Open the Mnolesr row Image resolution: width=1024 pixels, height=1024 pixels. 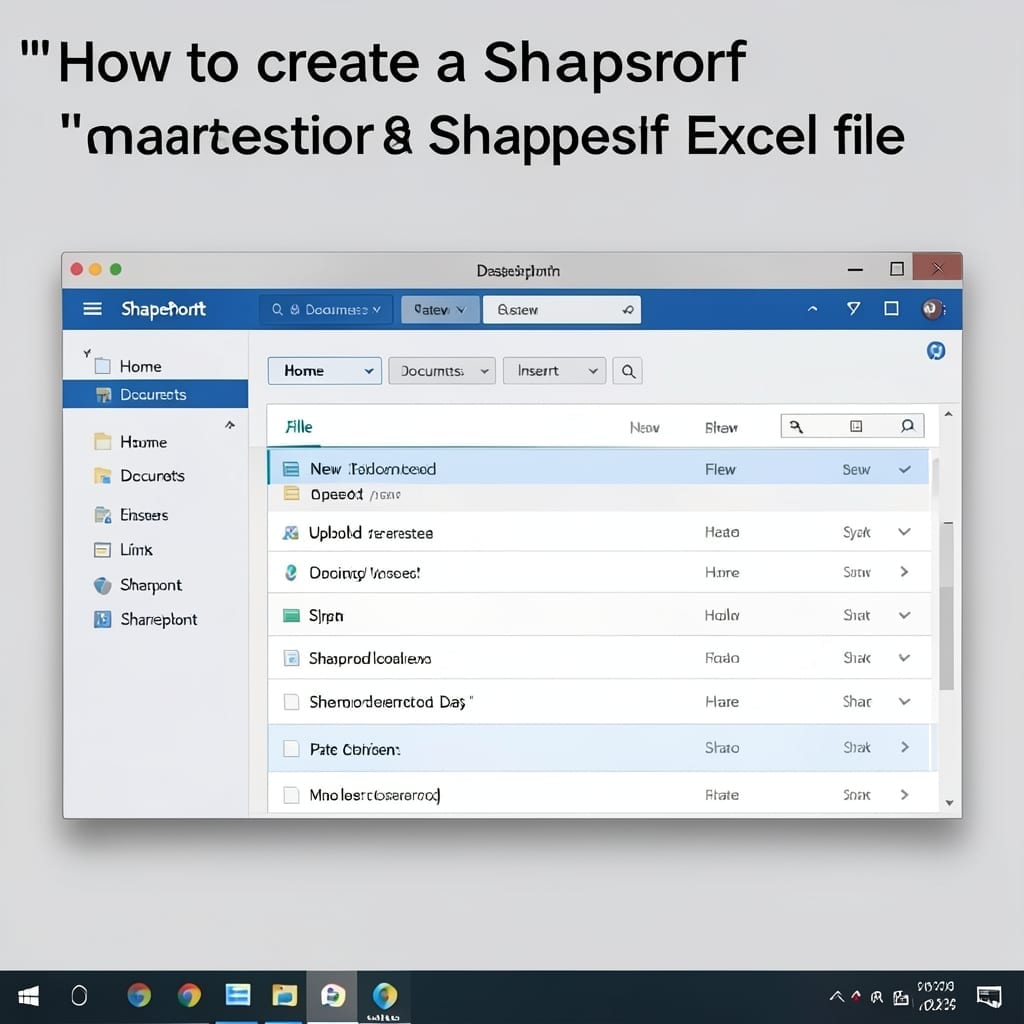pos(598,793)
